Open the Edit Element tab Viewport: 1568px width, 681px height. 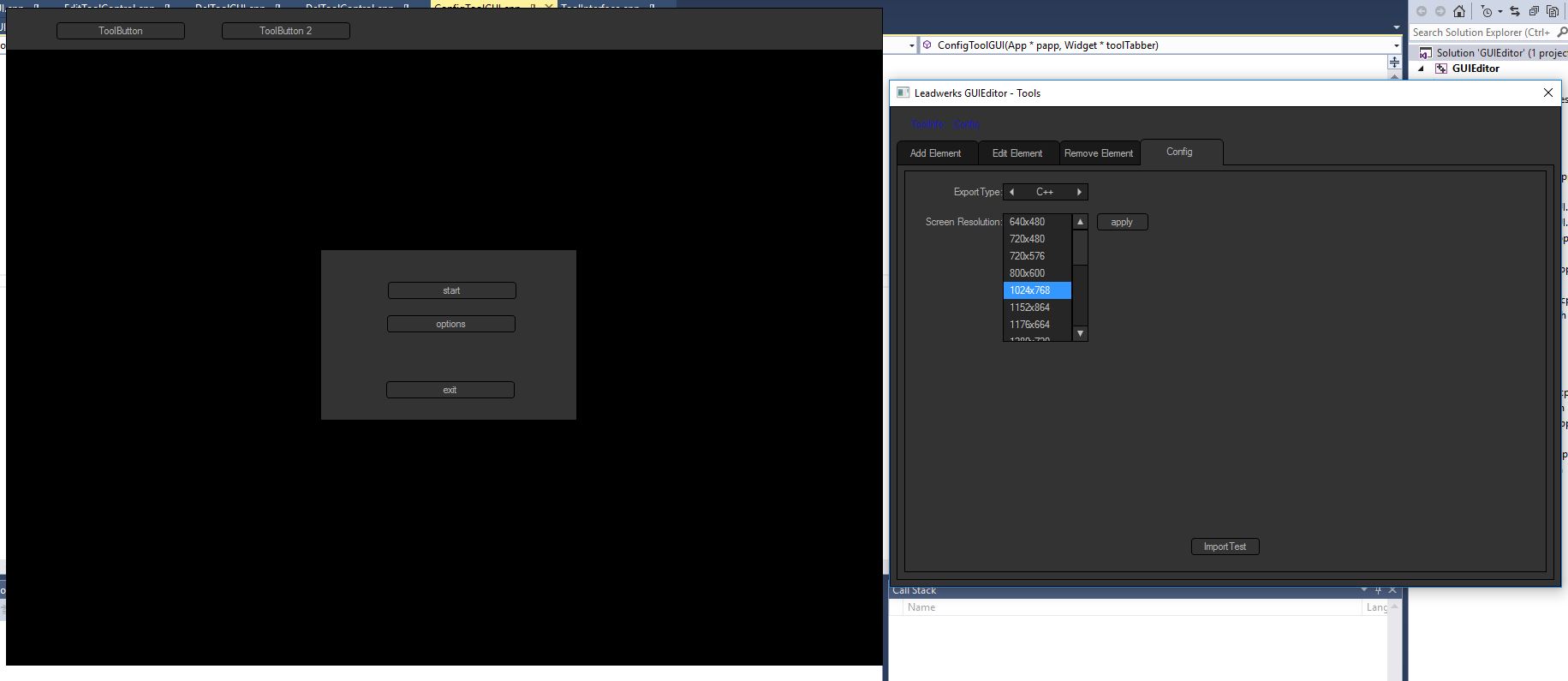click(1017, 153)
